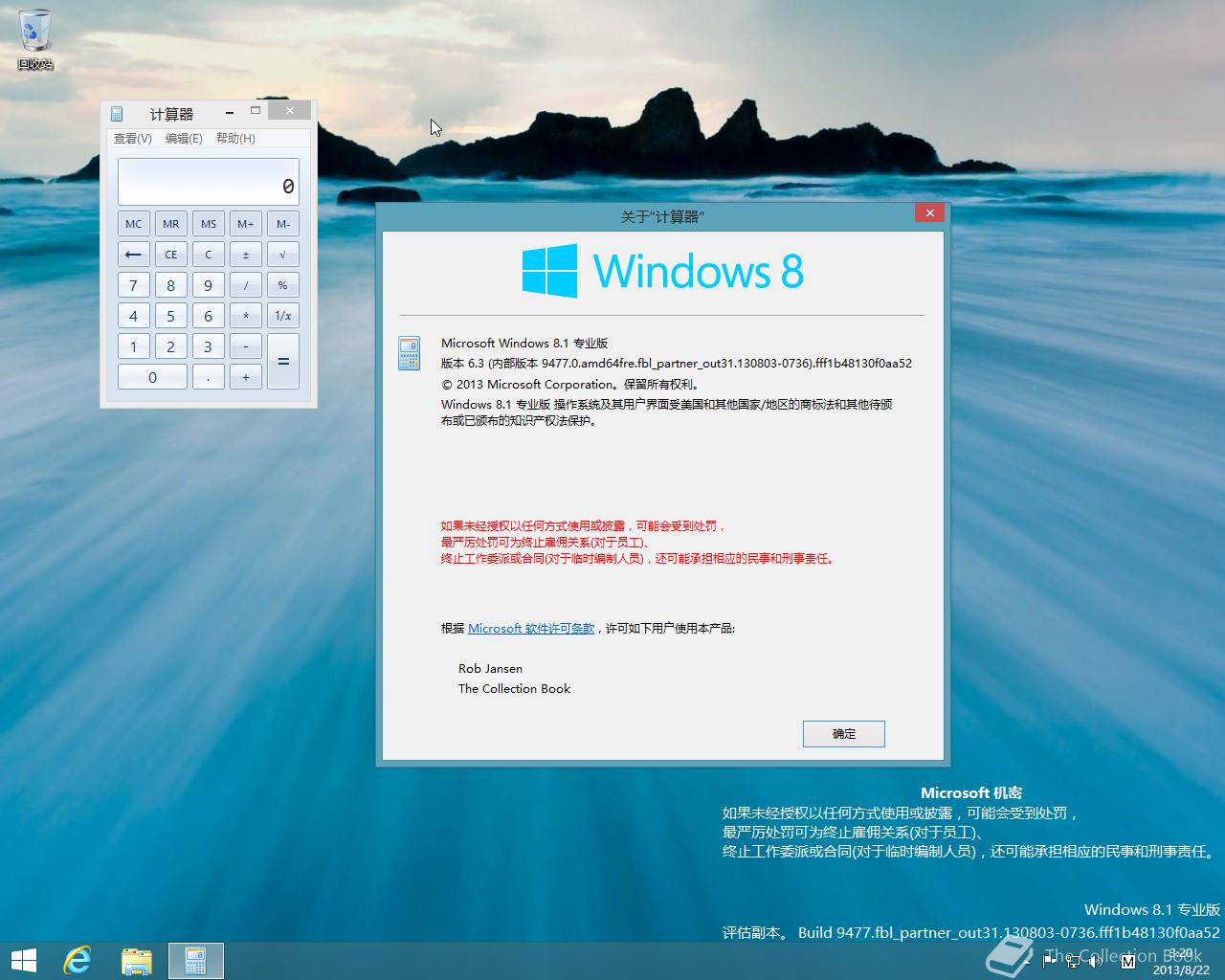Click digit 9 on calculator
1225x980 pixels.
point(208,285)
